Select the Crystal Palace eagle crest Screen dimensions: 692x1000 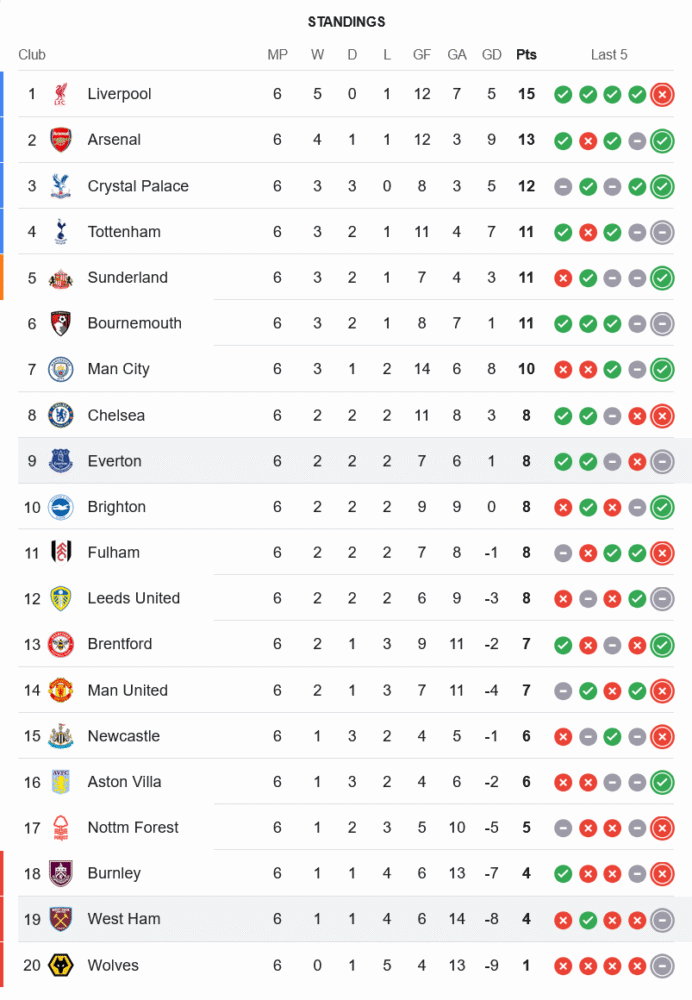(61, 186)
